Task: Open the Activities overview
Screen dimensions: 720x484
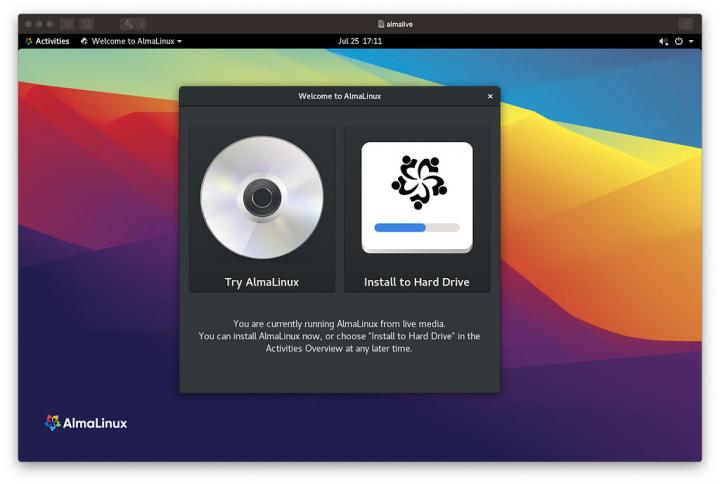Action: pyautogui.click(x=52, y=41)
